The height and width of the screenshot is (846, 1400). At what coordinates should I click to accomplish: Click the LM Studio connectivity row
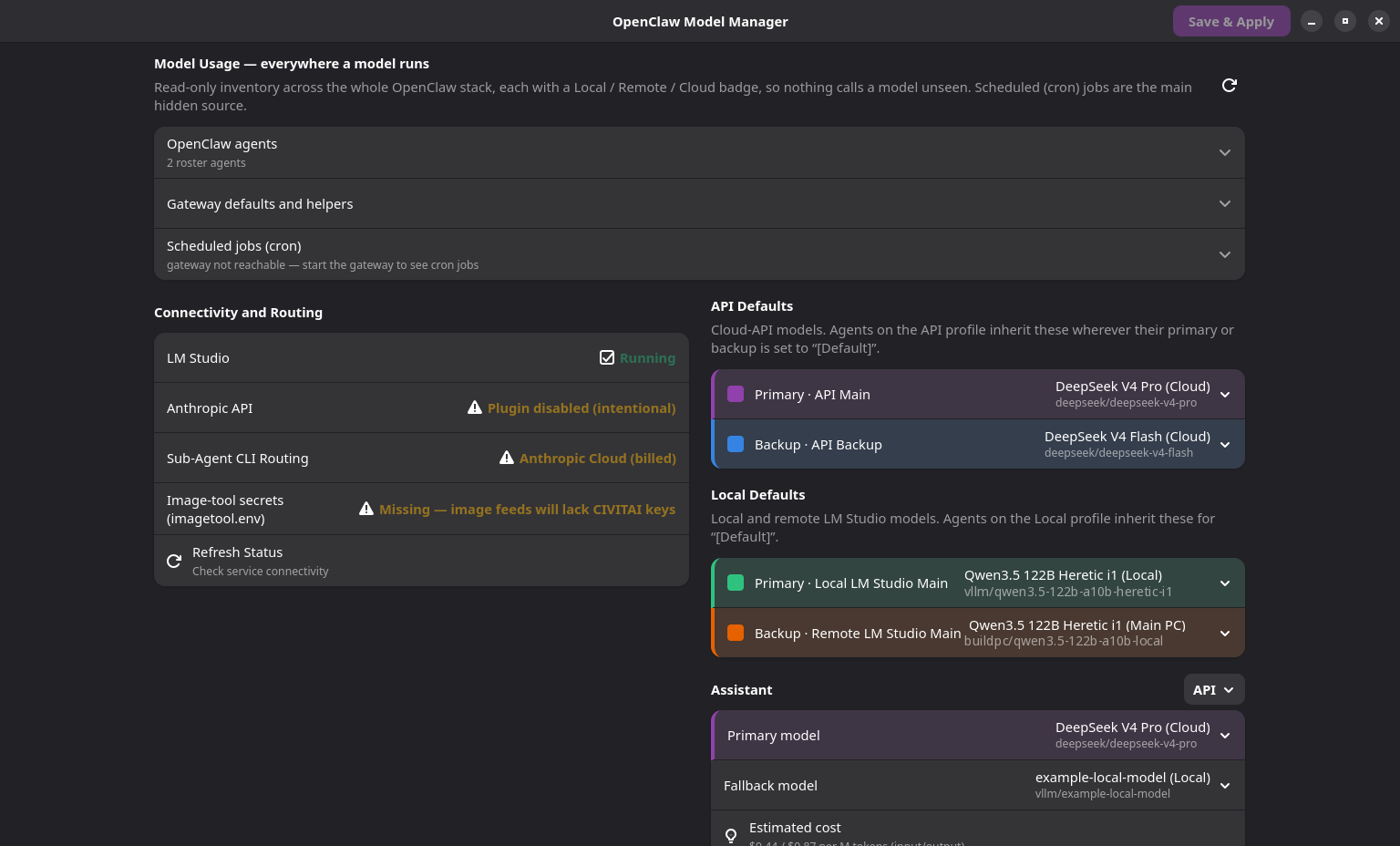tap(421, 357)
